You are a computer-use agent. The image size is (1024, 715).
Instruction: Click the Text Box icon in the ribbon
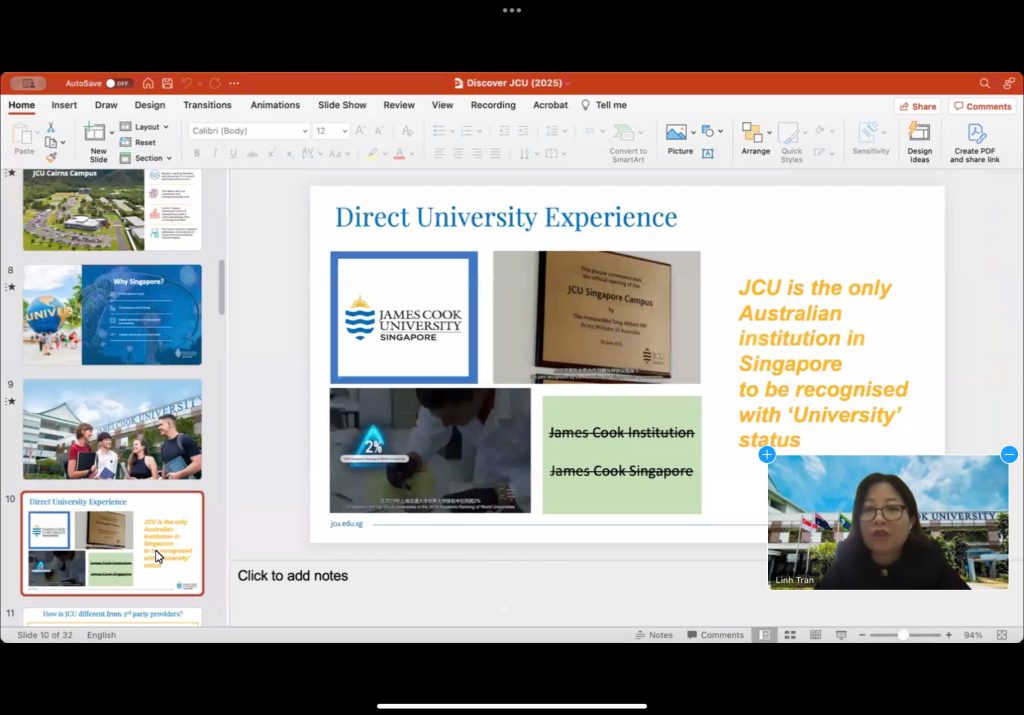[x=707, y=153]
